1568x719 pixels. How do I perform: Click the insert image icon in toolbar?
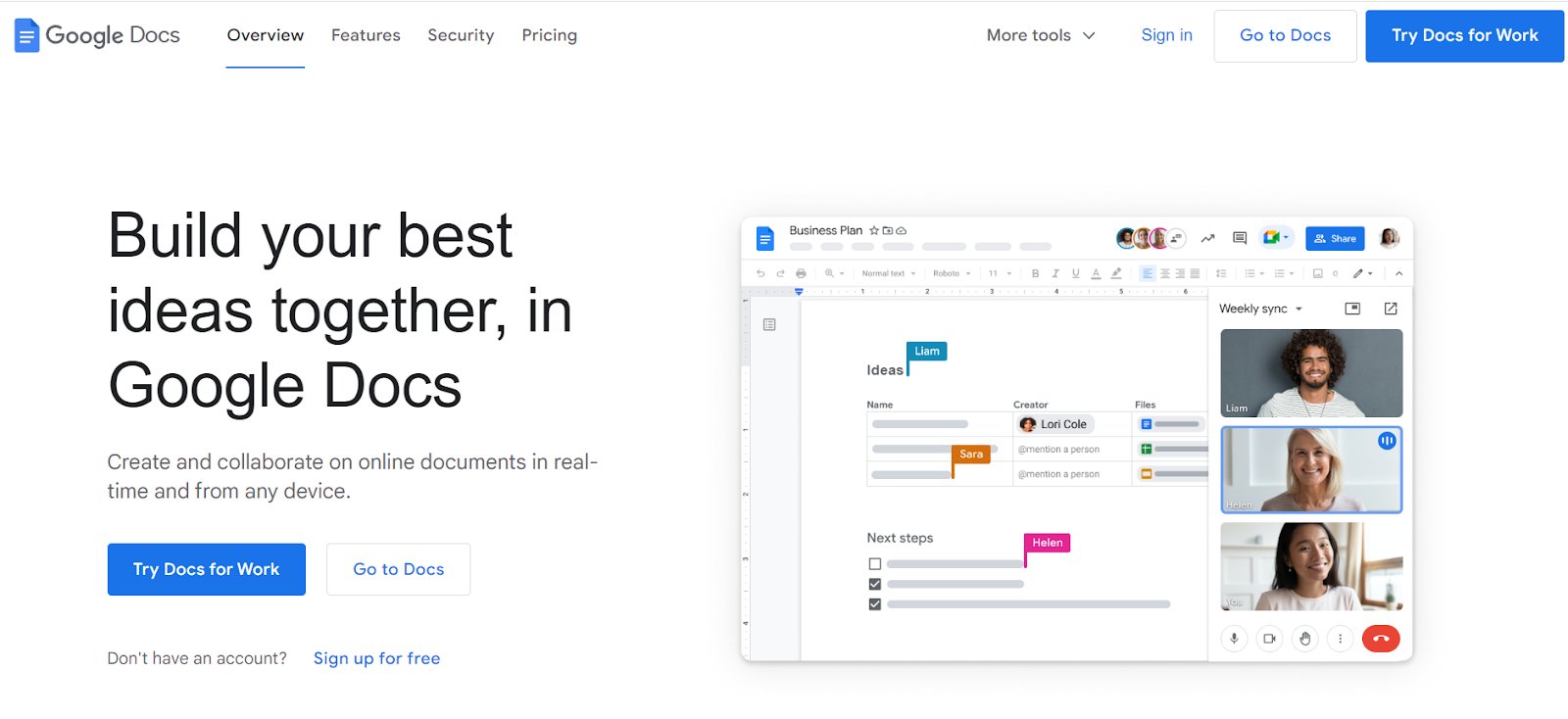coord(1318,273)
